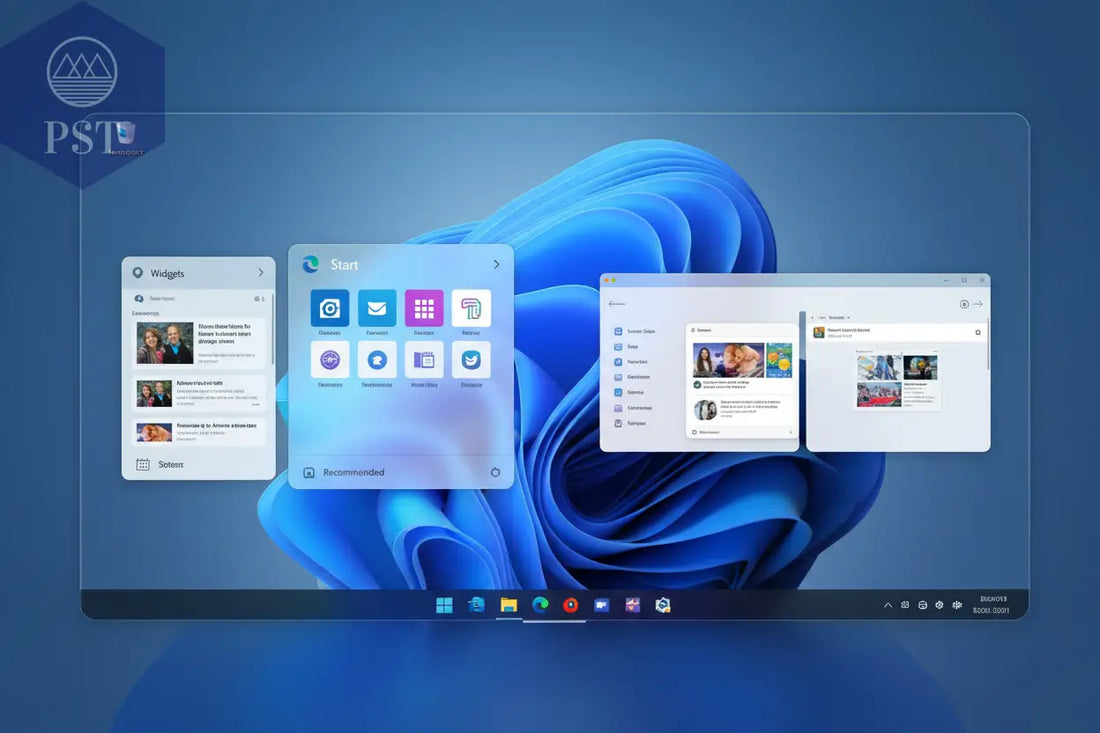Viewport: 1100px width, 733px height.
Task: Open the purple news layout tile in Start
Action: [424, 360]
